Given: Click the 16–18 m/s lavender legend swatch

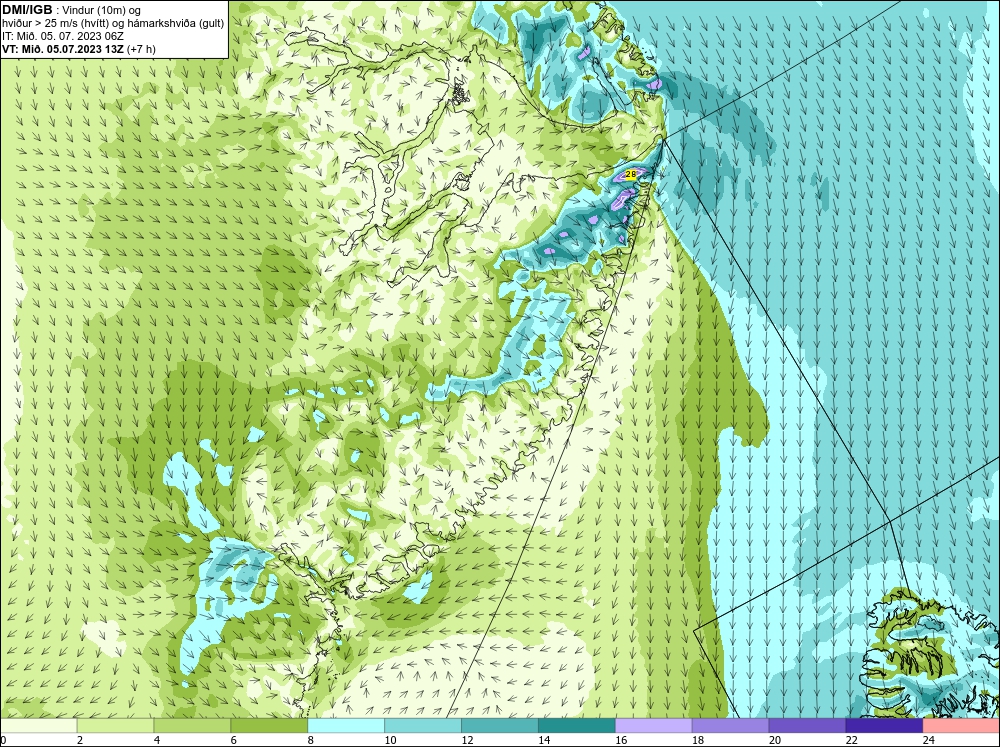Looking at the screenshot, I should pyautogui.click(x=654, y=726).
